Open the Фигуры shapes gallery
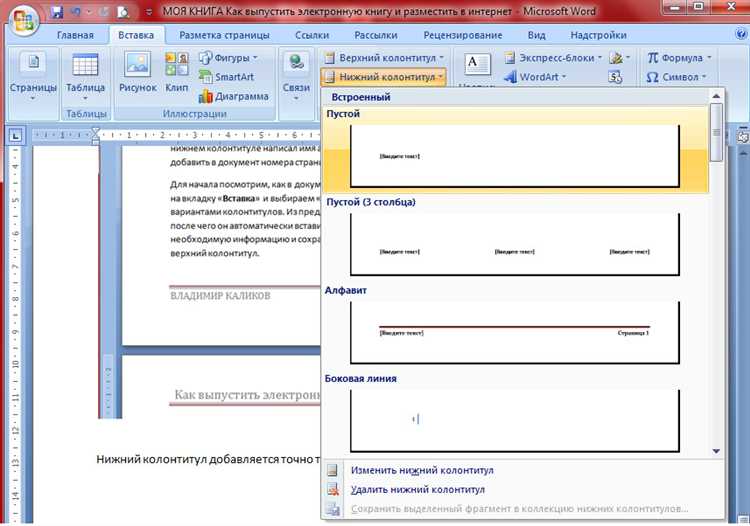 click(228, 58)
